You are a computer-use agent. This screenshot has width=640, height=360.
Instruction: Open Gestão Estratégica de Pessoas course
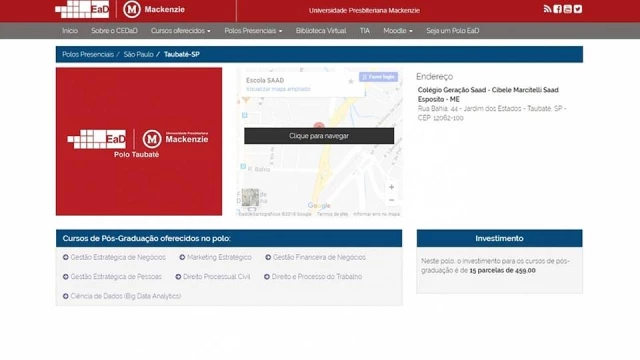pos(116,276)
